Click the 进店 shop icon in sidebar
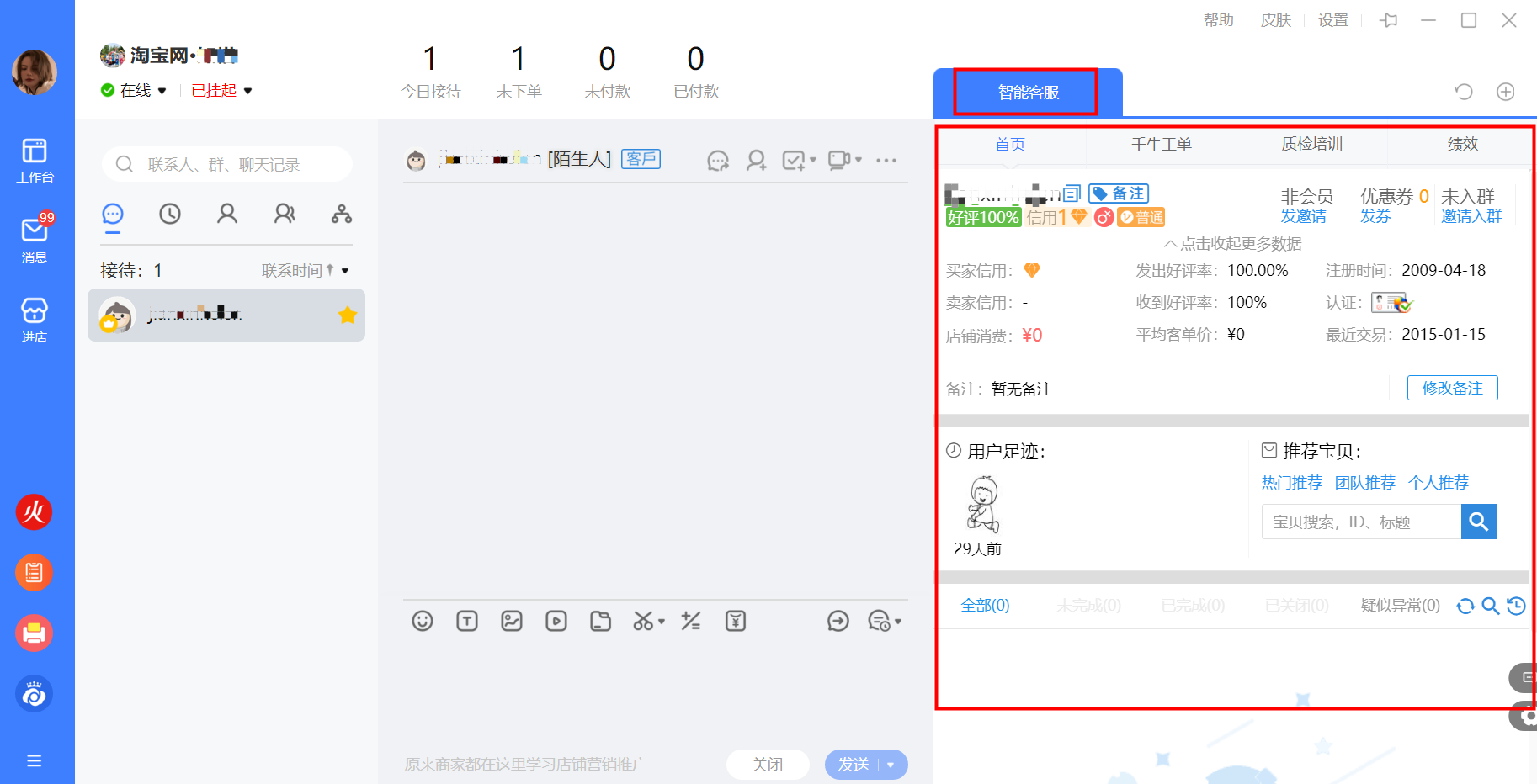This screenshot has height=784, width=1537. (x=35, y=320)
